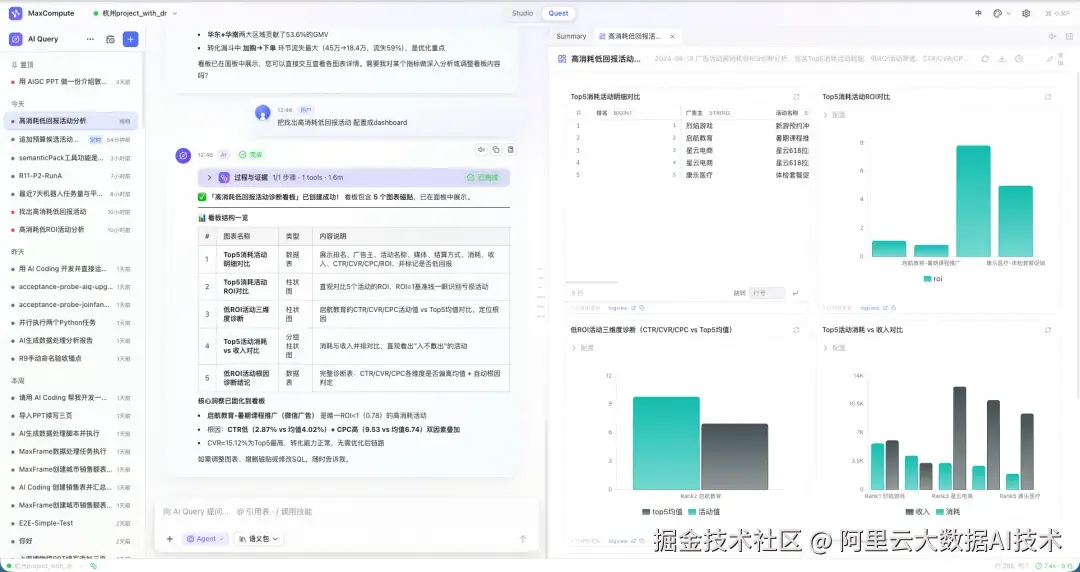Click the dashboard grid icon by title
Image resolution: width=1080 pixels, height=572 pixels.
point(562,59)
